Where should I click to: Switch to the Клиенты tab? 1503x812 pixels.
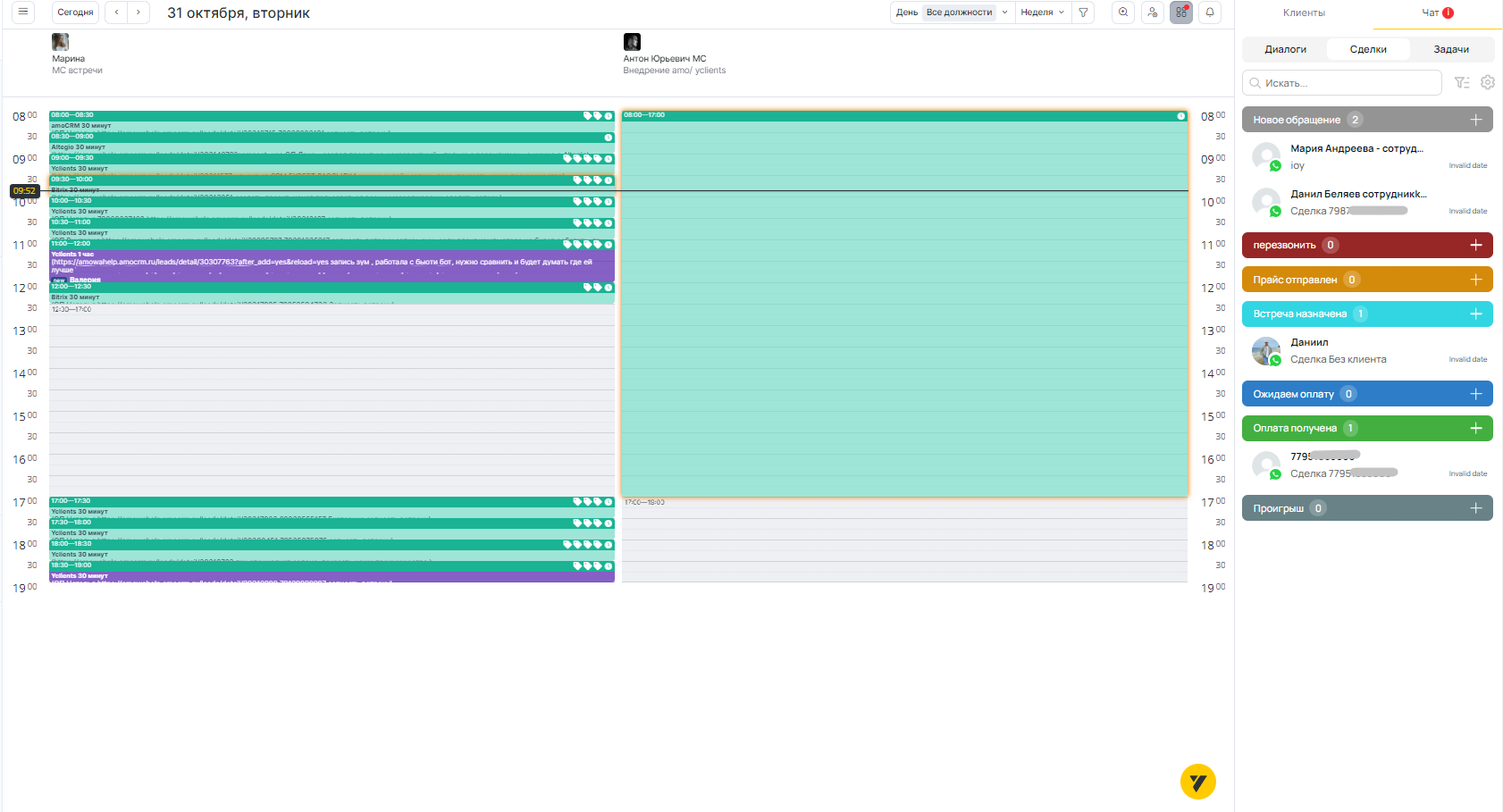tap(1304, 13)
